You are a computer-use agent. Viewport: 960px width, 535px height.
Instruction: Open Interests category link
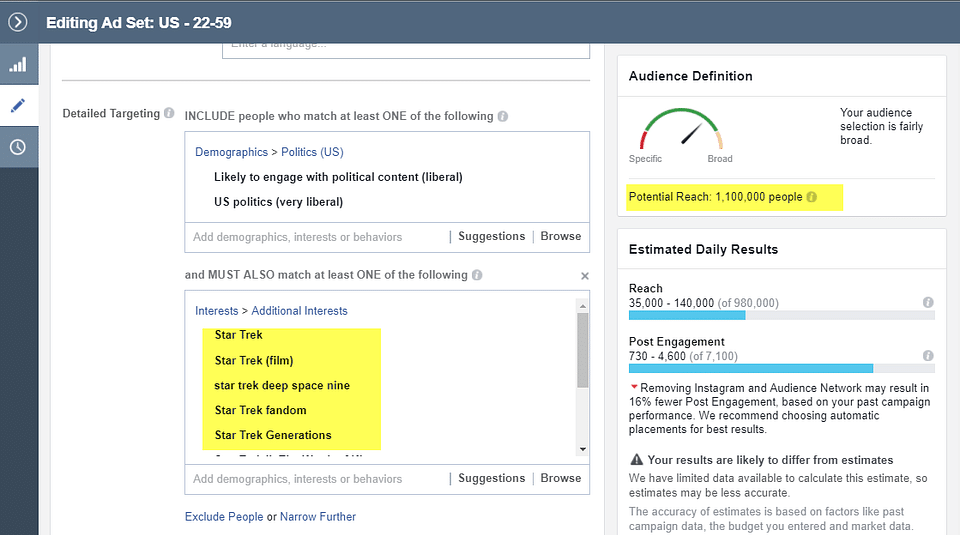pyautogui.click(x=217, y=311)
